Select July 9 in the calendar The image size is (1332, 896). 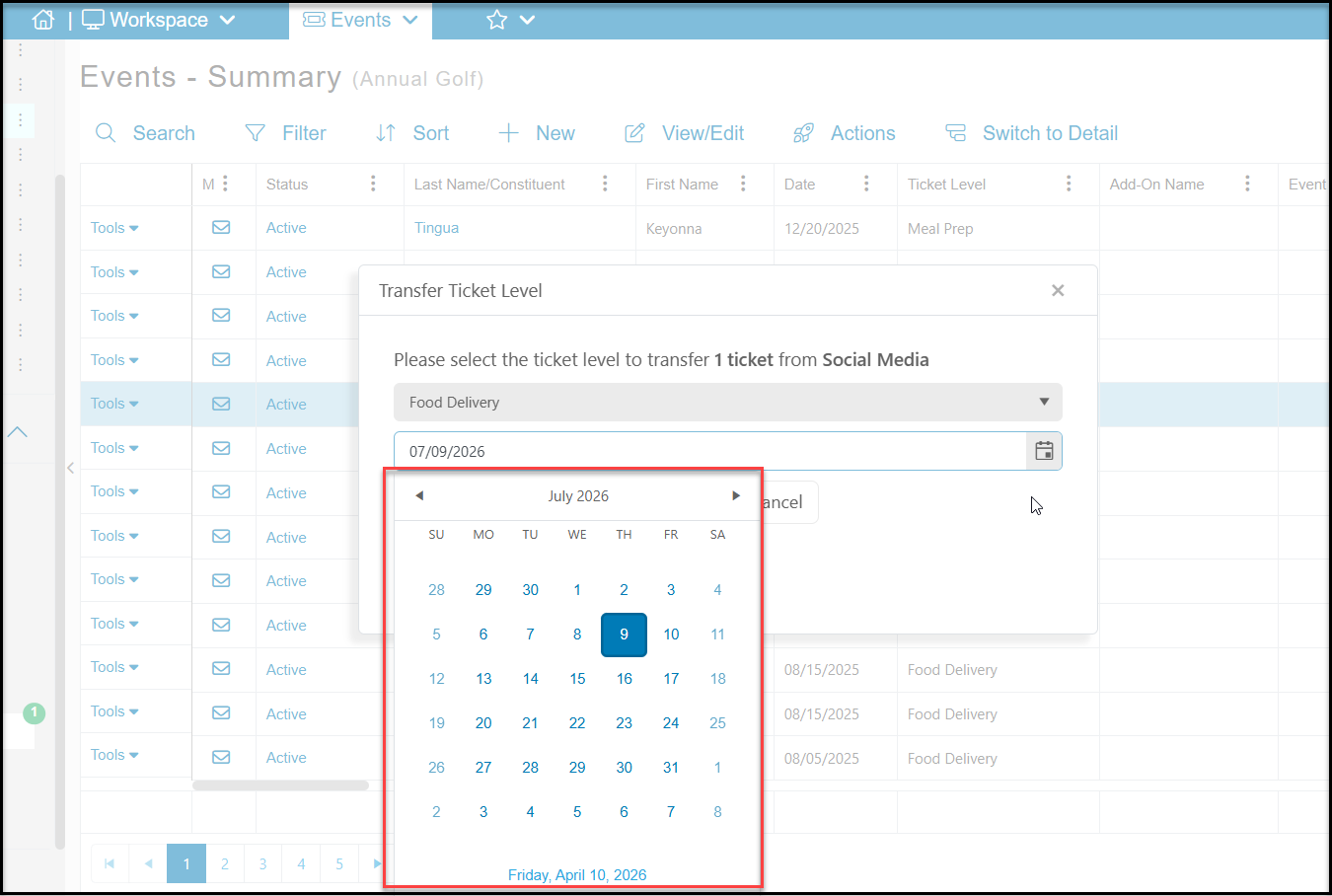pos(624,635)
